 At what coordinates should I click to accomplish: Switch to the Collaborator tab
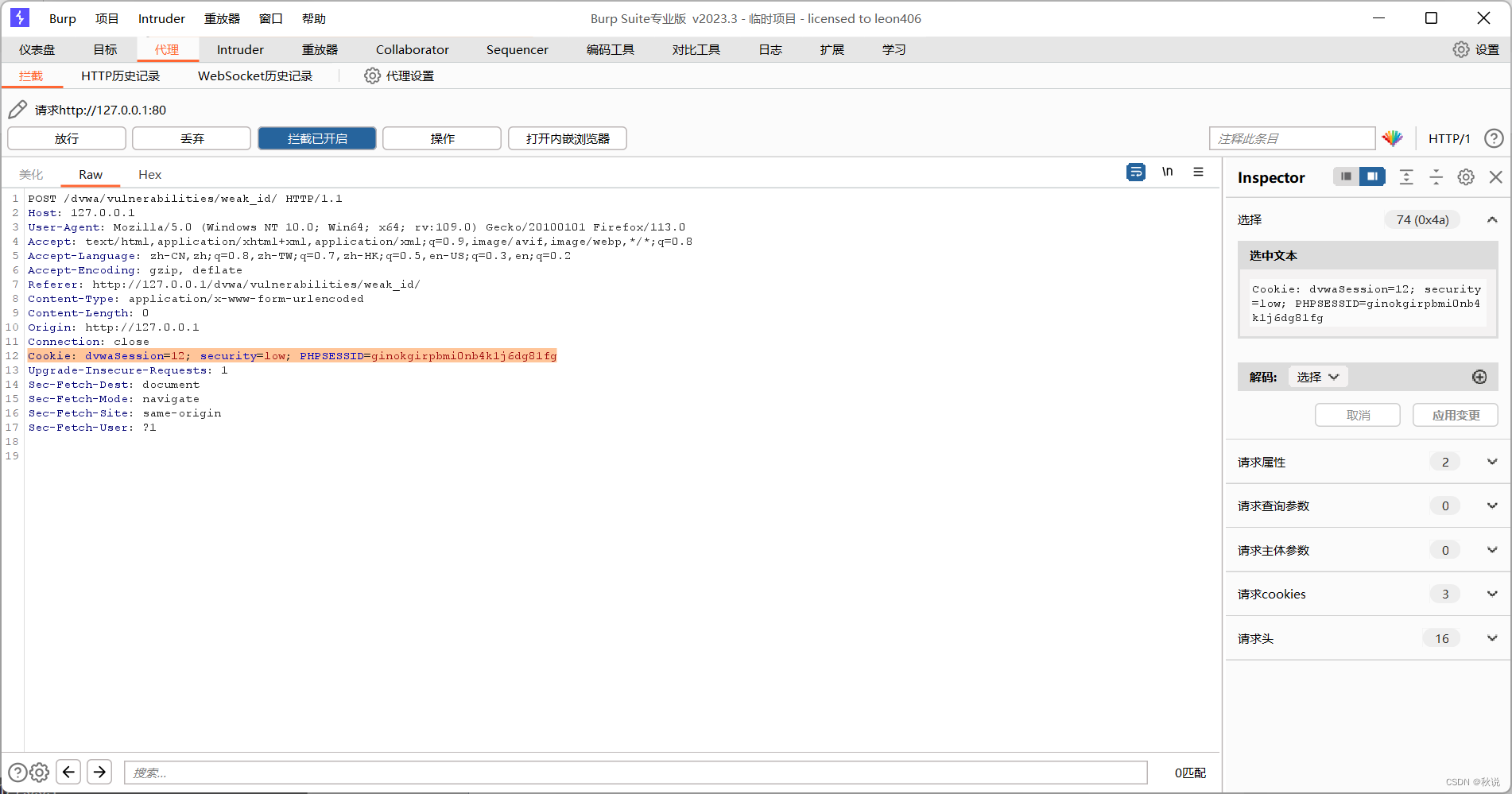pyautogui.click(x=412, y=49)
